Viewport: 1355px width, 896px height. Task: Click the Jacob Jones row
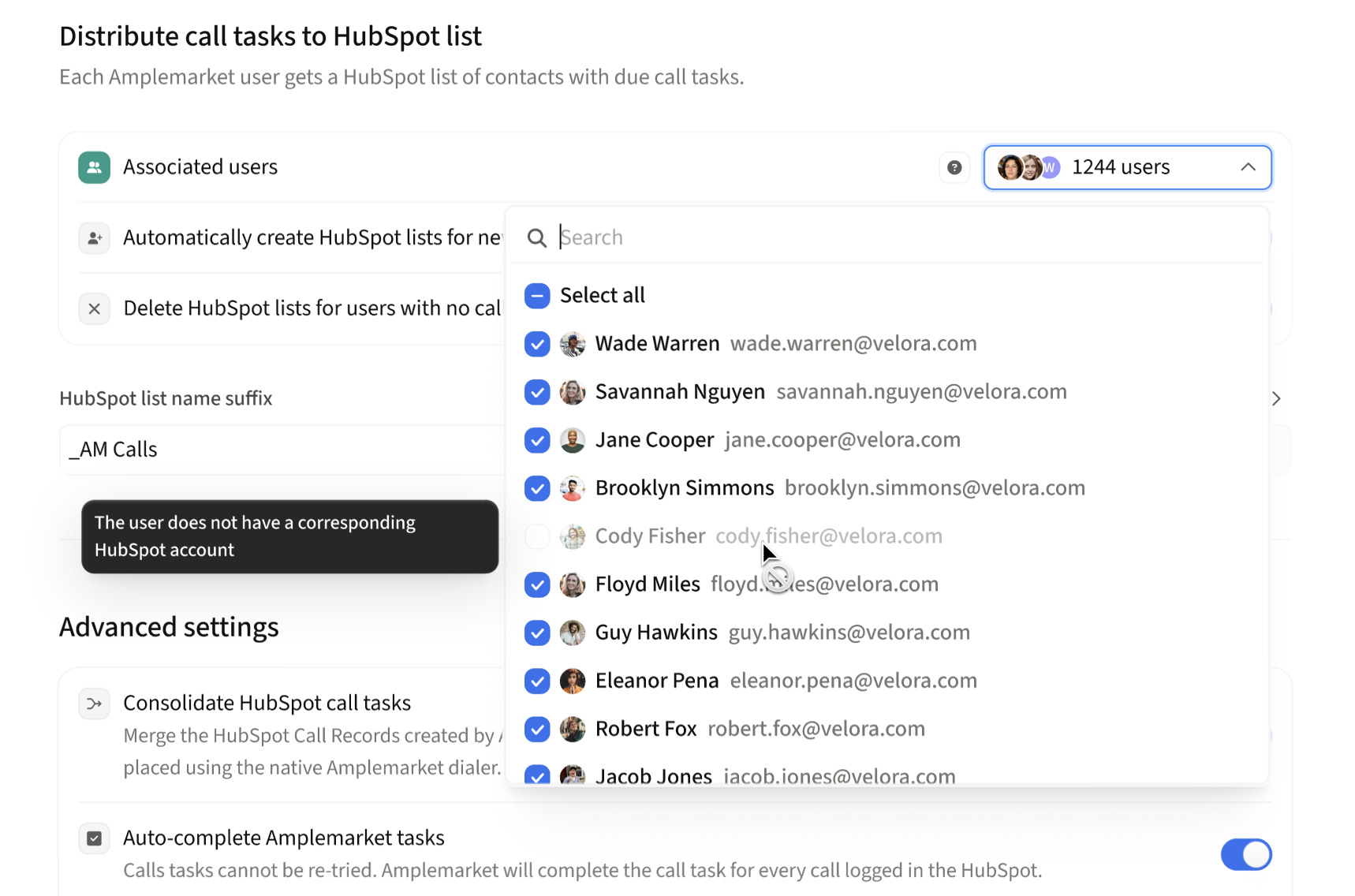(x=887, y=775)
